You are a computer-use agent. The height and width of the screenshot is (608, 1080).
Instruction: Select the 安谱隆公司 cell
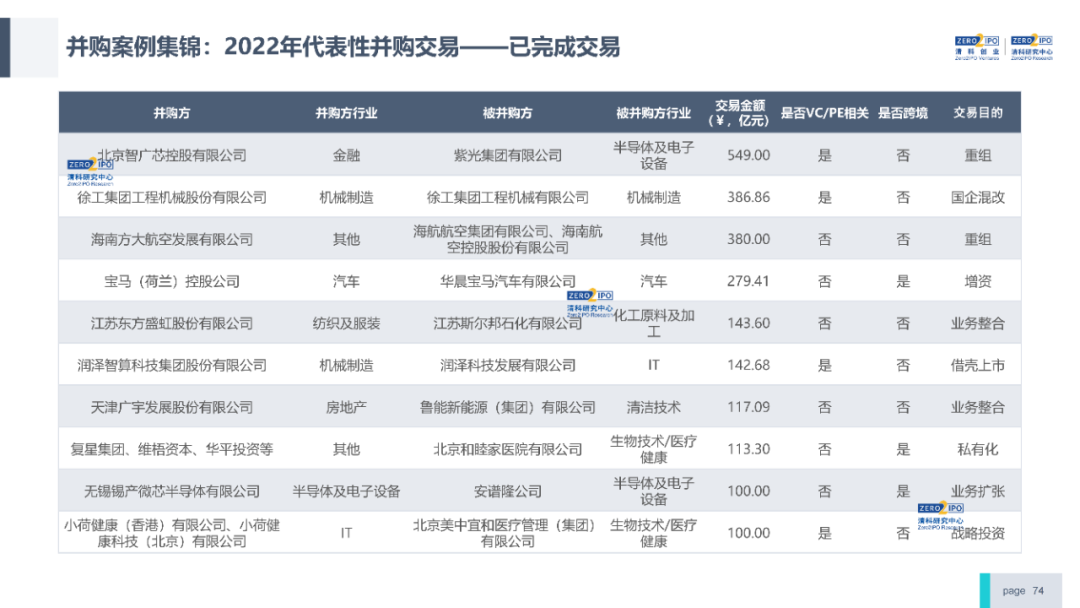coord(508,492)
